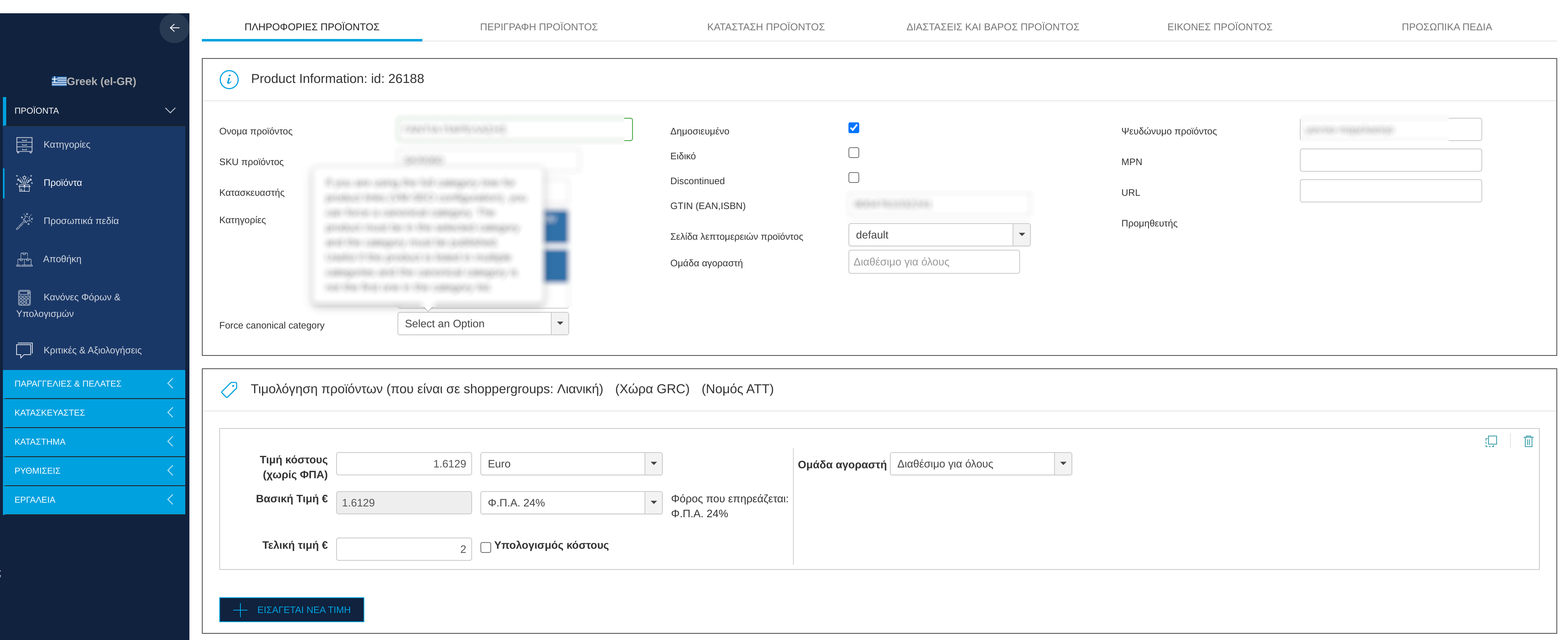Screen dimensions: 1568x640
Task: Open the Προσωπικά πεδία wand icon
Action: tap(24, 221)
